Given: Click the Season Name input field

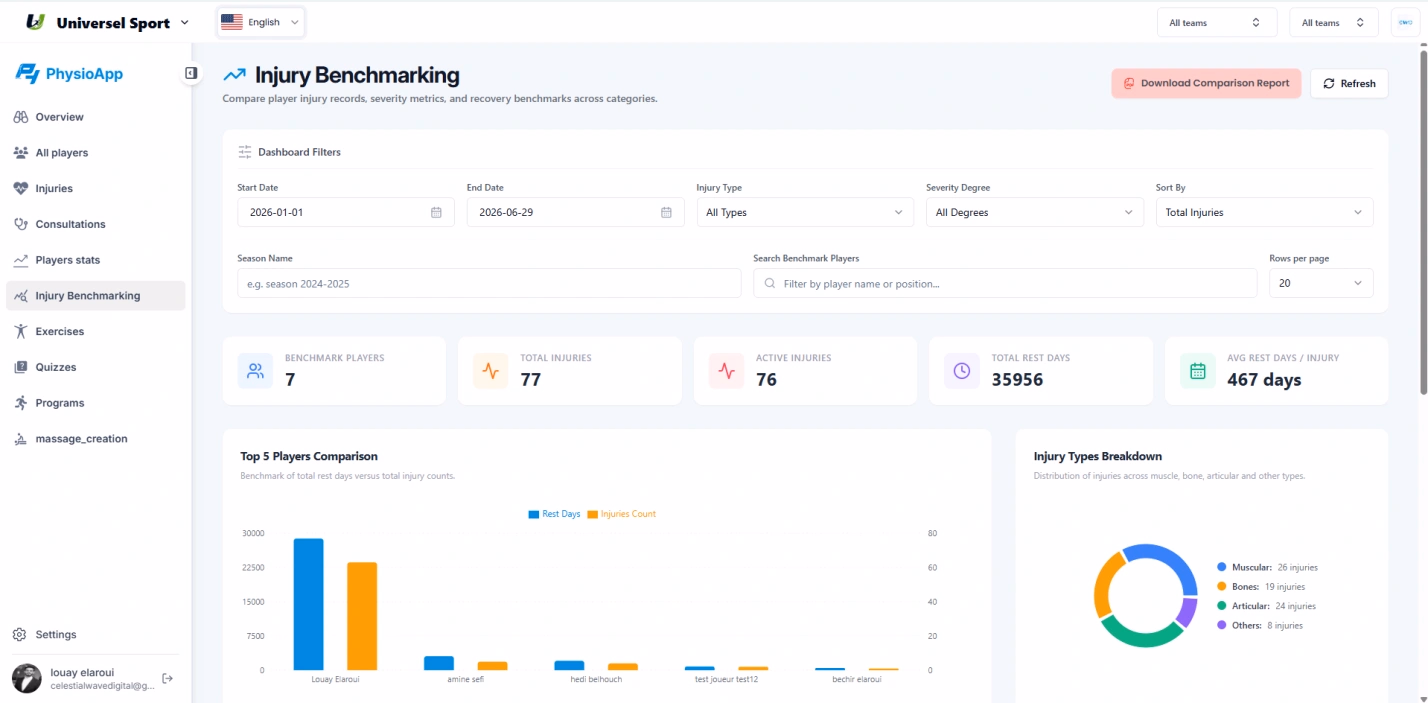Looking at the screenshot, I should [489, 283].
